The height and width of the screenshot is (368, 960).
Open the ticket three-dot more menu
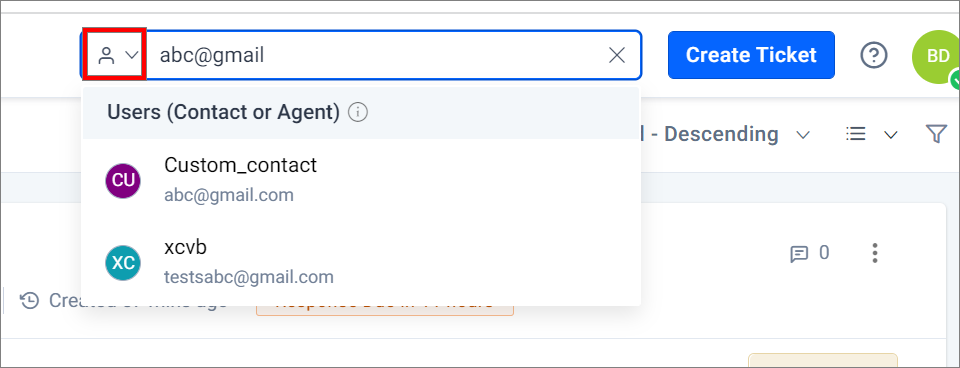[875, 253]
